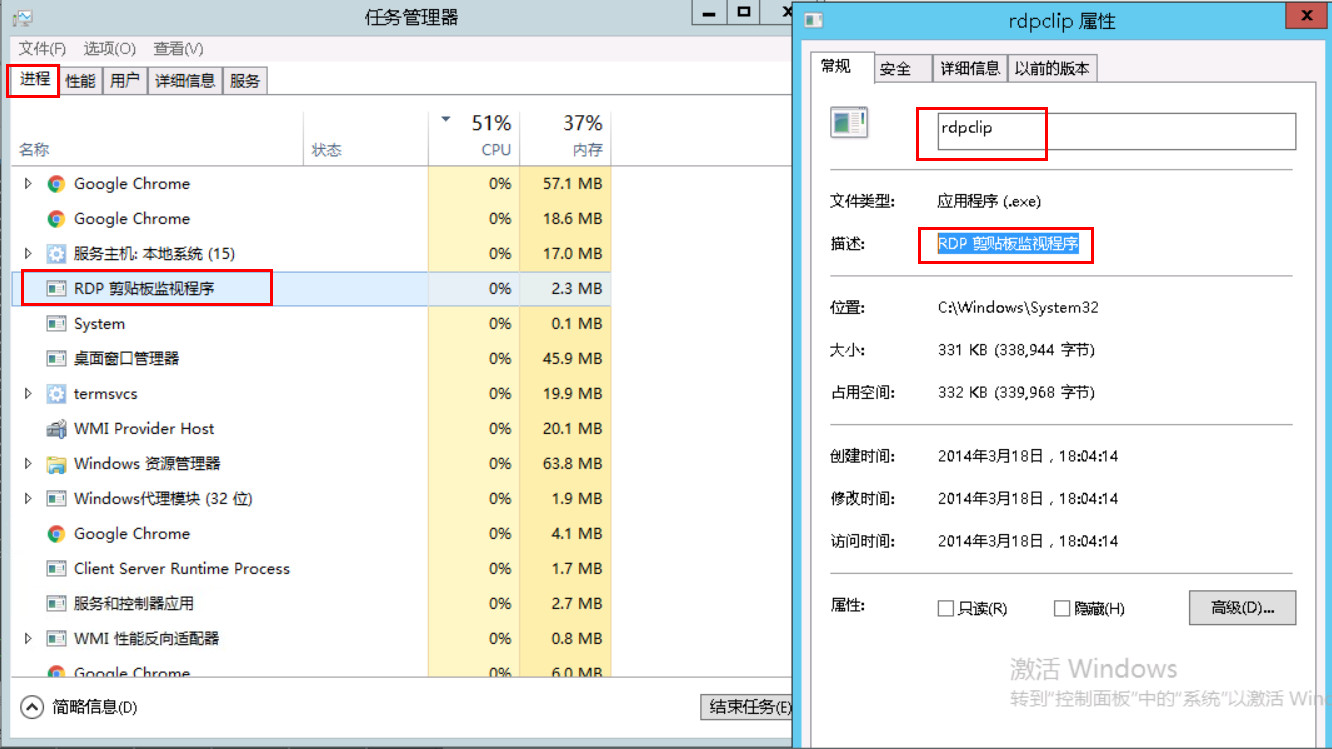Click the 服务和控制器应用 process icon
This screenshot has height=749, width=1332.
56,604
